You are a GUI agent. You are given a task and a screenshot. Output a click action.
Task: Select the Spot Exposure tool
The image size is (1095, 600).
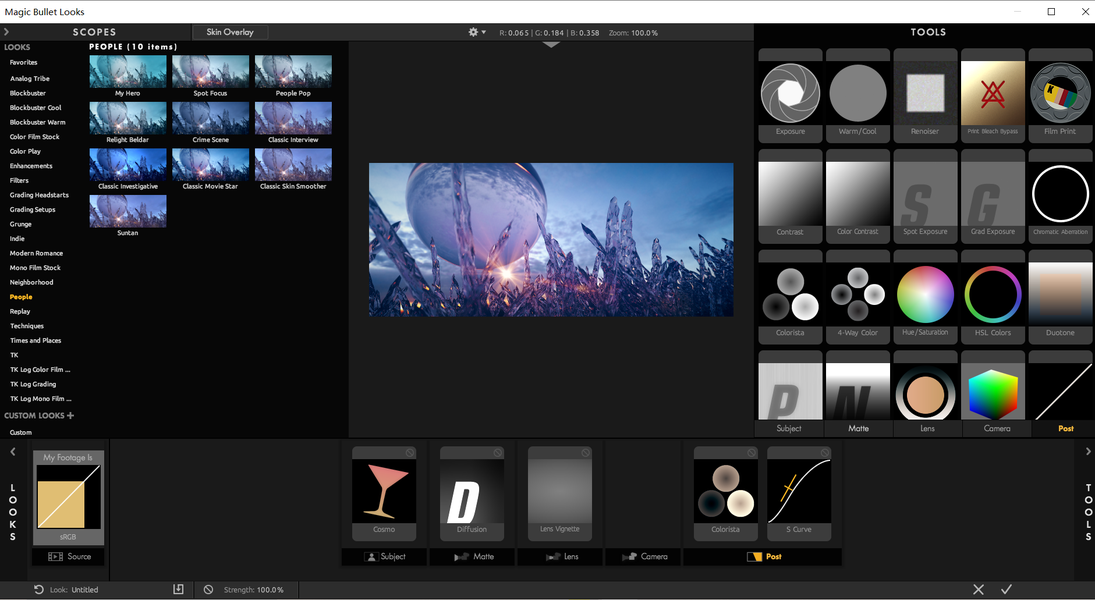point(925,196)
